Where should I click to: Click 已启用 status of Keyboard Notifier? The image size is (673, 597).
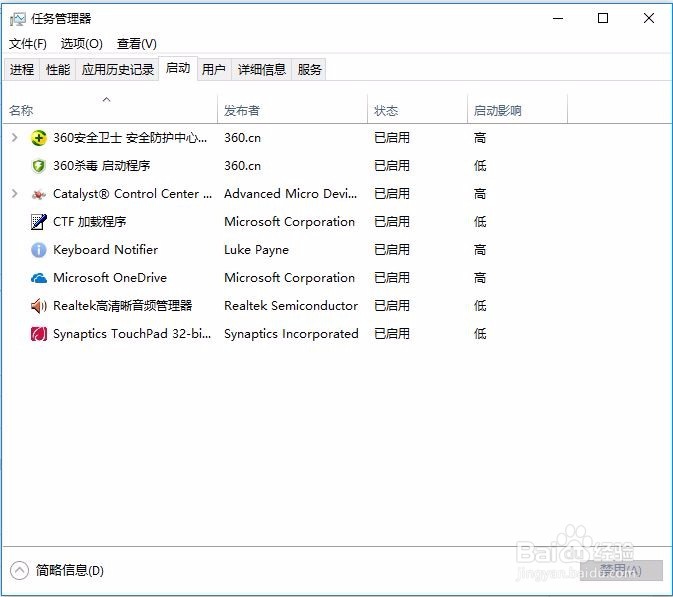point(392,250)
